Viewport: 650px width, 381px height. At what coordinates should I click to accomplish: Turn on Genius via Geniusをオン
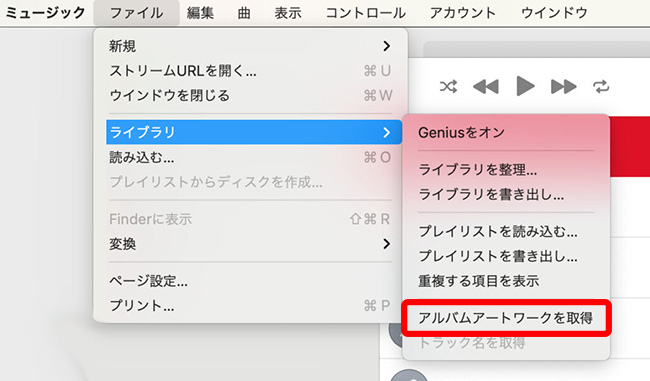point(506,133)
